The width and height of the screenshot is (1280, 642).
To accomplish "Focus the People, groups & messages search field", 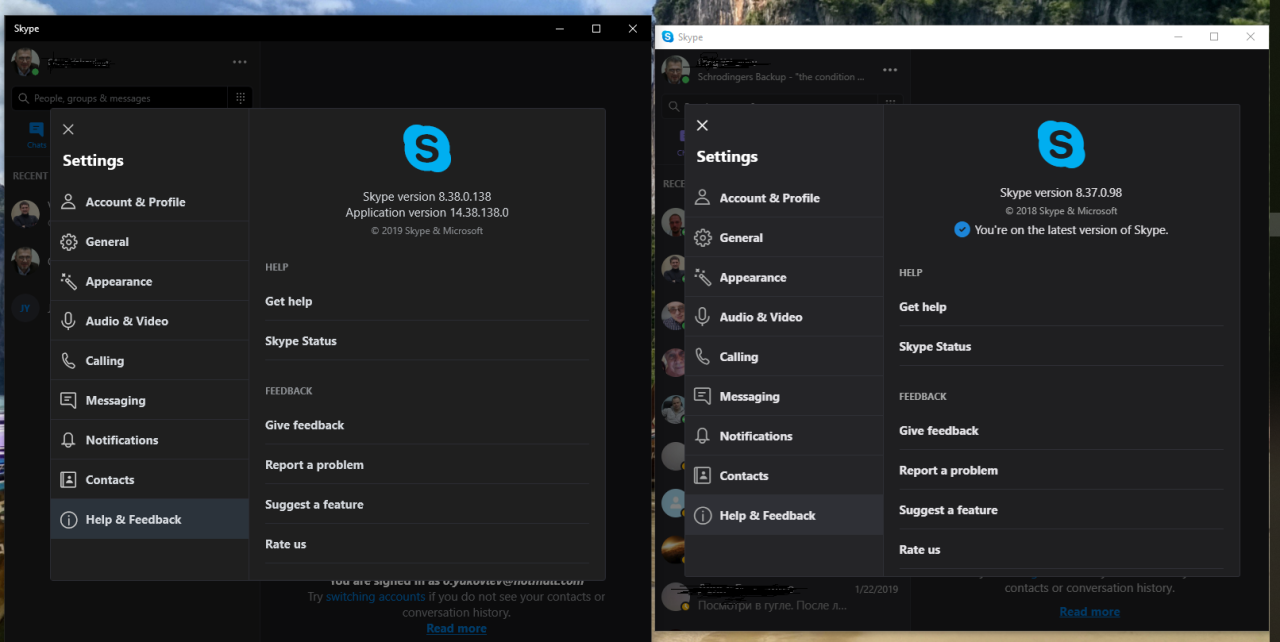I will click(119, 98).
